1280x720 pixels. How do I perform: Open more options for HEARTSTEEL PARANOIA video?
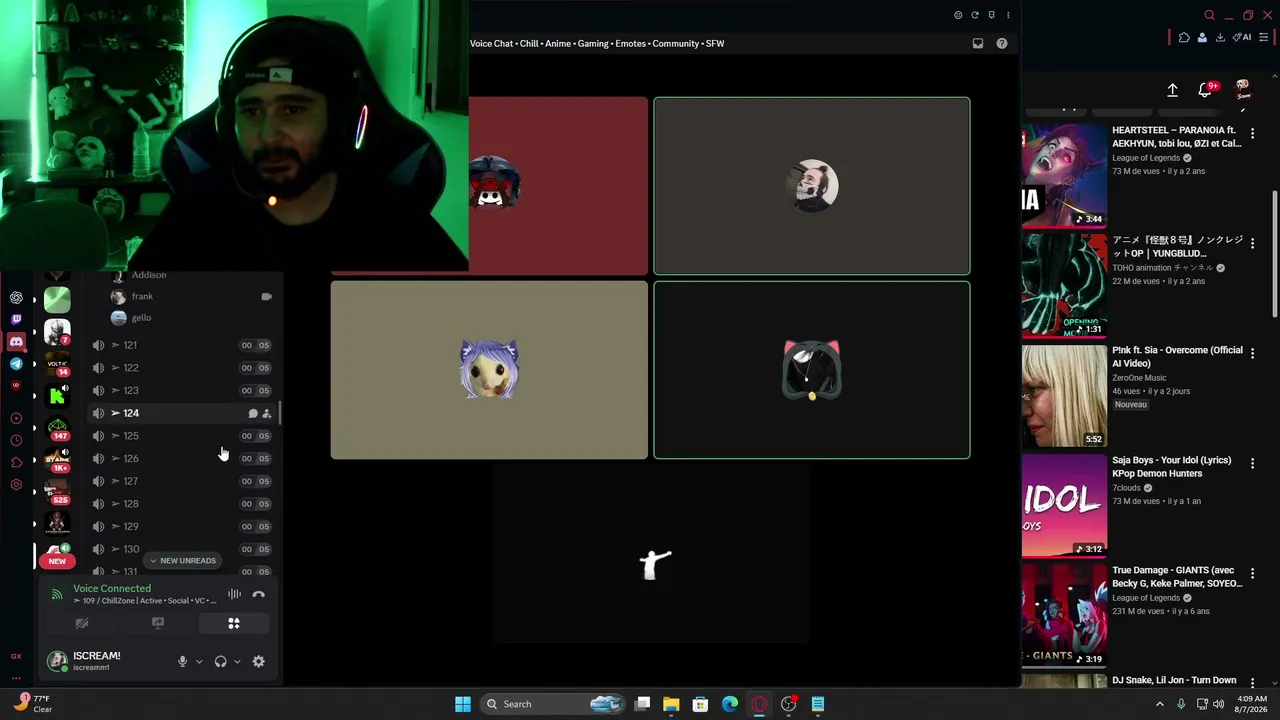1252,133
